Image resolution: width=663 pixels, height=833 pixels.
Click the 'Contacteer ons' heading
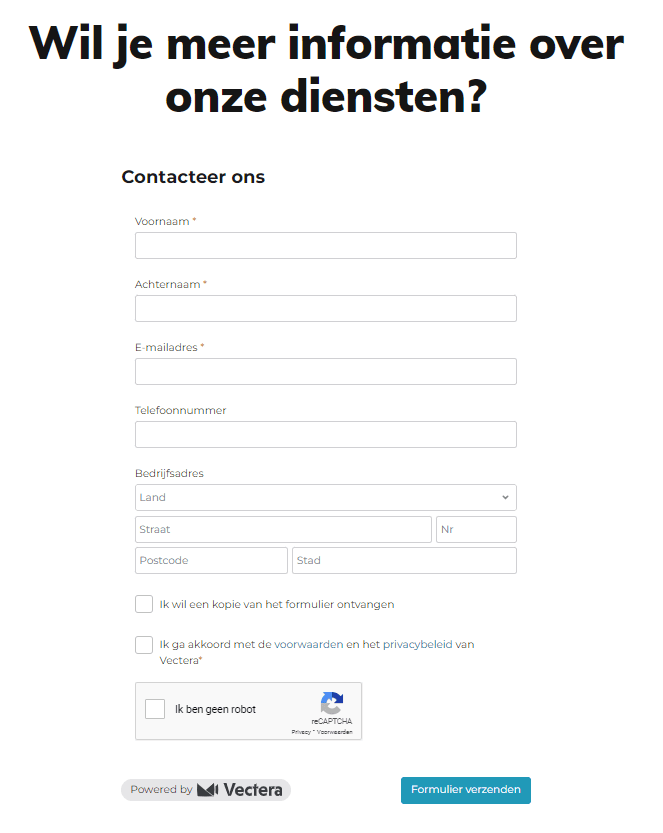click(x=193, y=177)
